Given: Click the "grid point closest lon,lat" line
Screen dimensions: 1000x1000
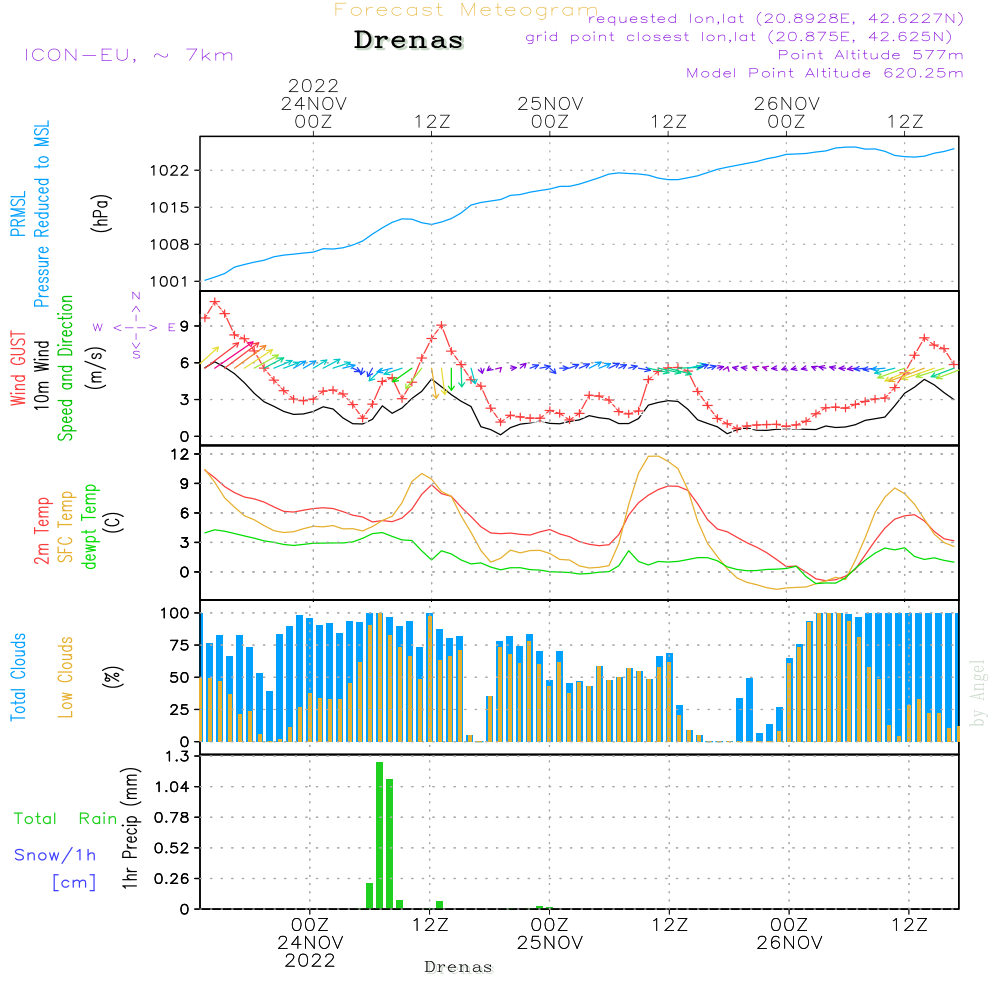Looking at the screenshot, I should pos(739,37).
